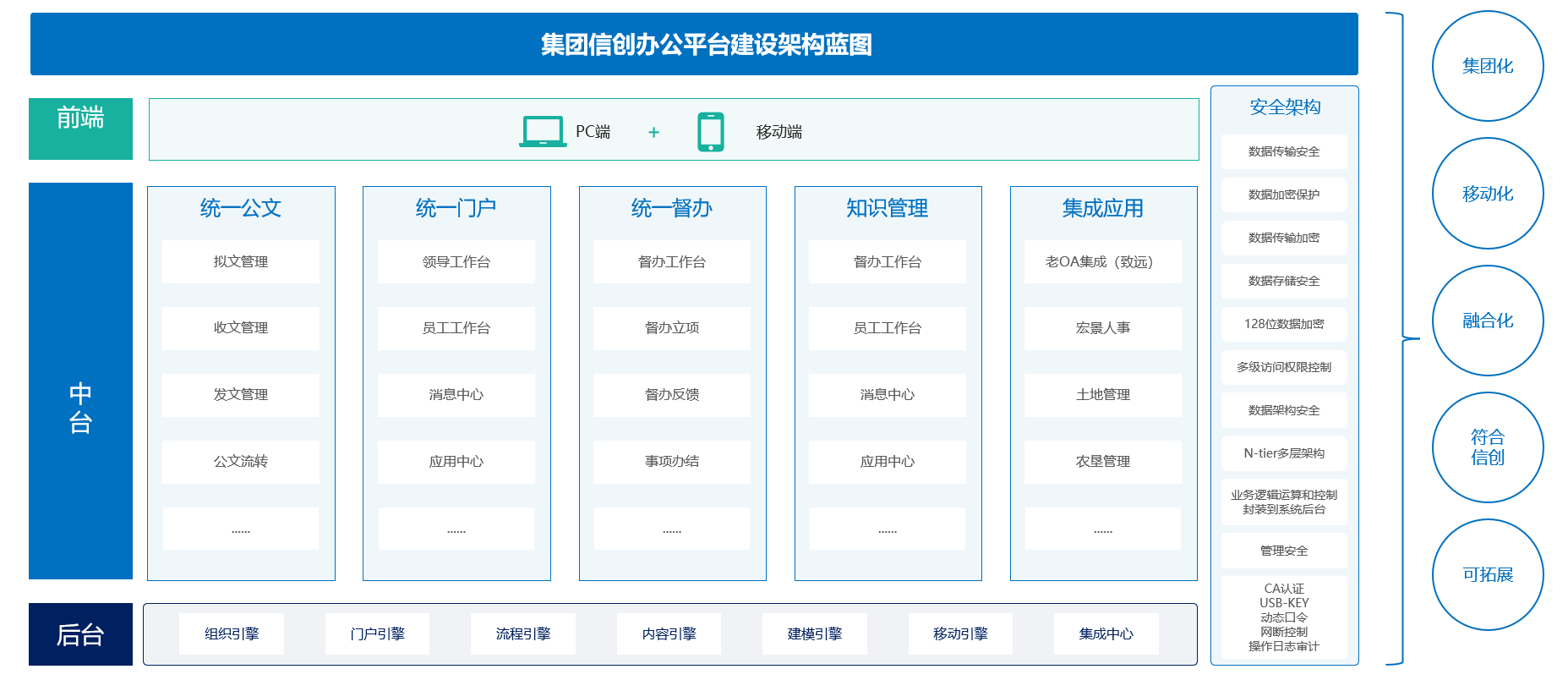The width and height of the screenshot is (1568, 680).
Task: Click the 多级访问权限控制 security item
Action: [1284, 368]
